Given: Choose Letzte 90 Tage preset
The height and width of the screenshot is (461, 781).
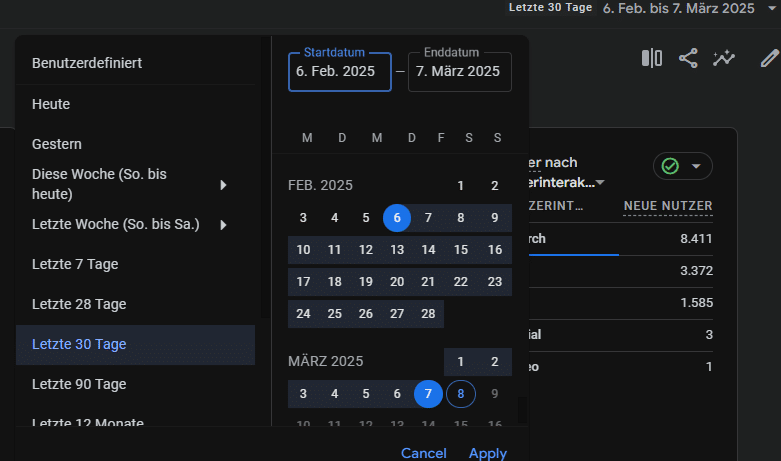Looking at the screenshot, I should click(135, 384).
